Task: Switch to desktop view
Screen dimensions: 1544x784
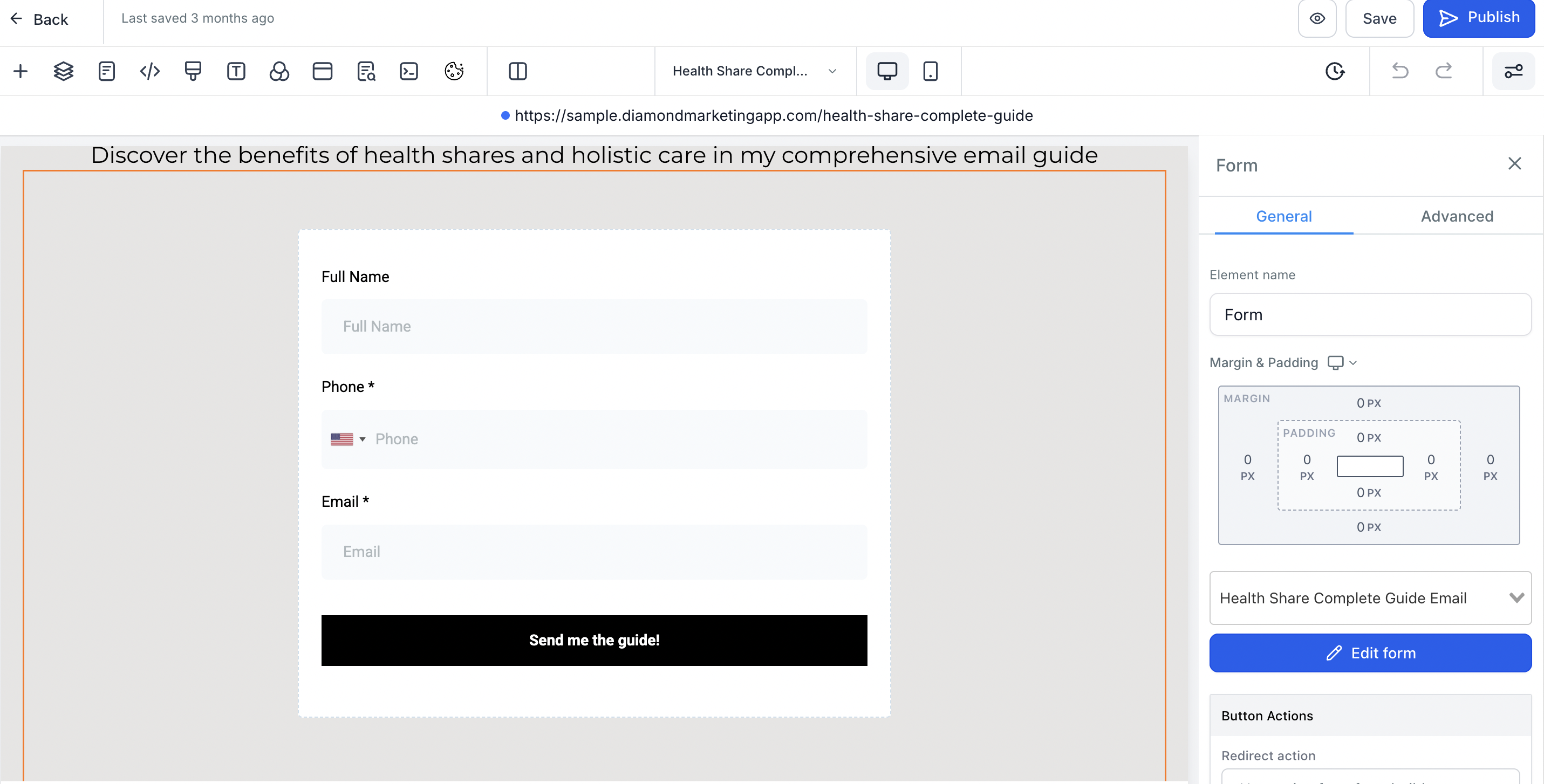Action: tap(887, 71)
